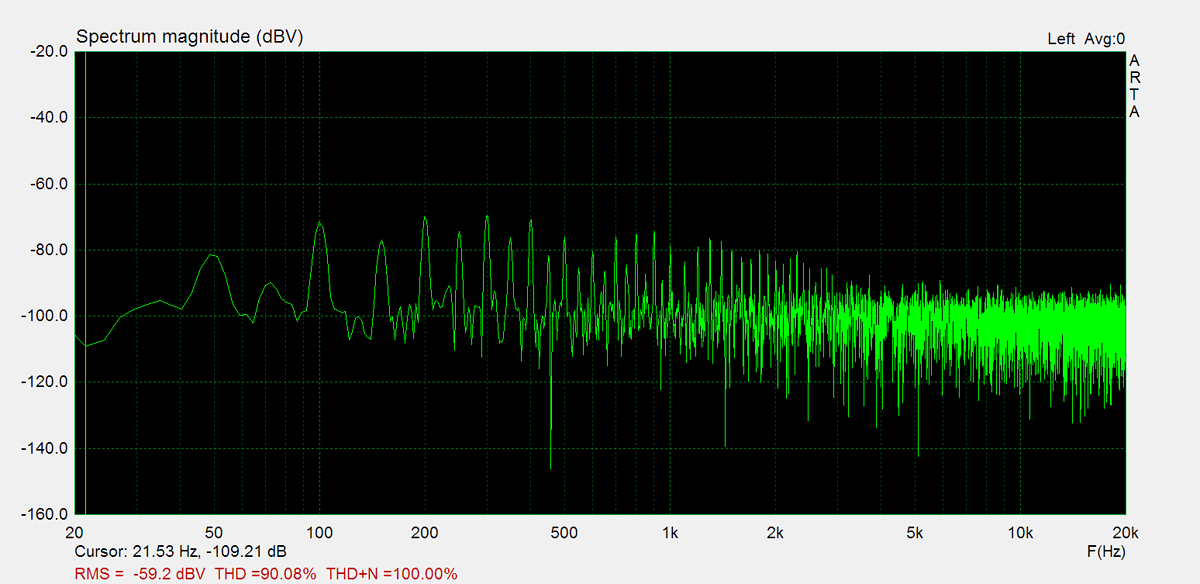
Task: Click the 20k frequency axis label
Action: [1125, 532]
